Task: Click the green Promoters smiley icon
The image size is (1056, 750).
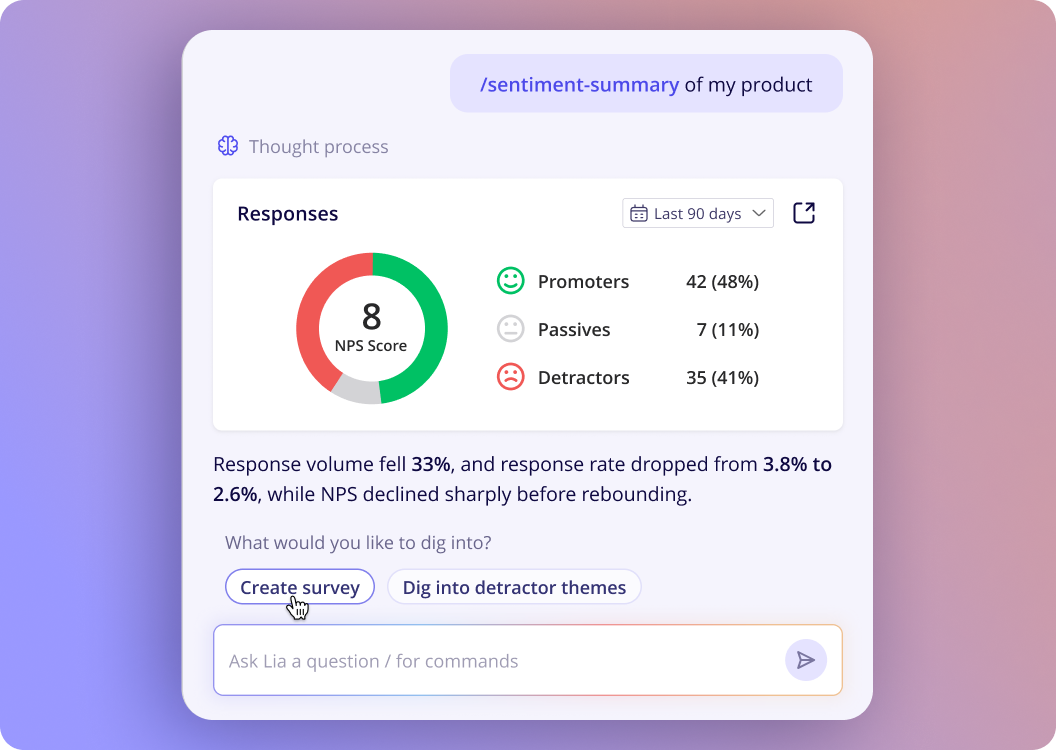Action: [510, 281]
